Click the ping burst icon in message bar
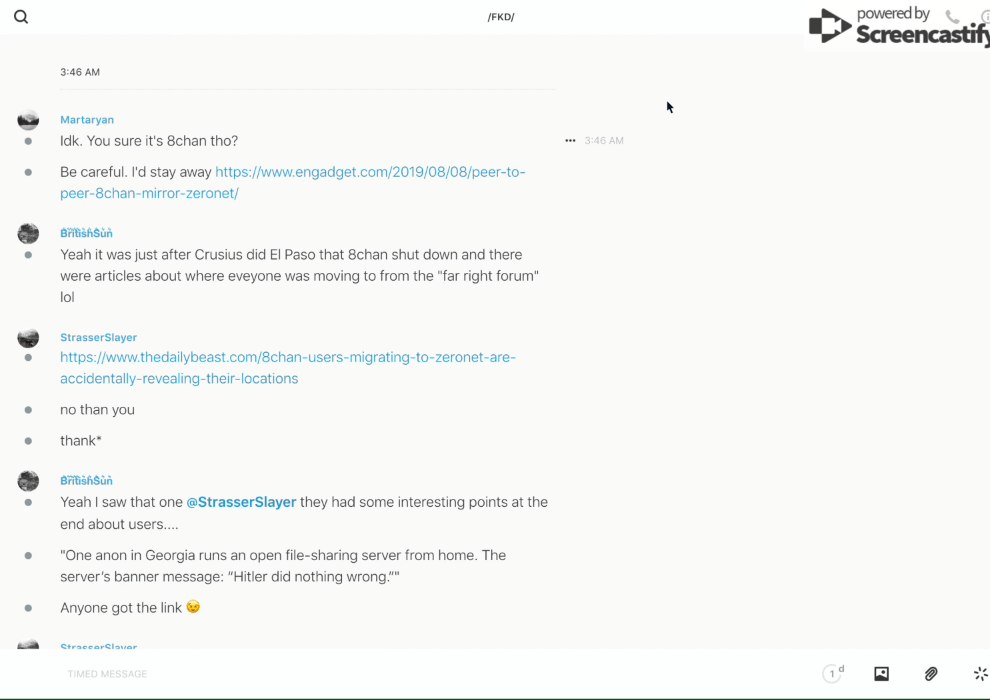Viewport: 990px width, 700px height. 980,674
